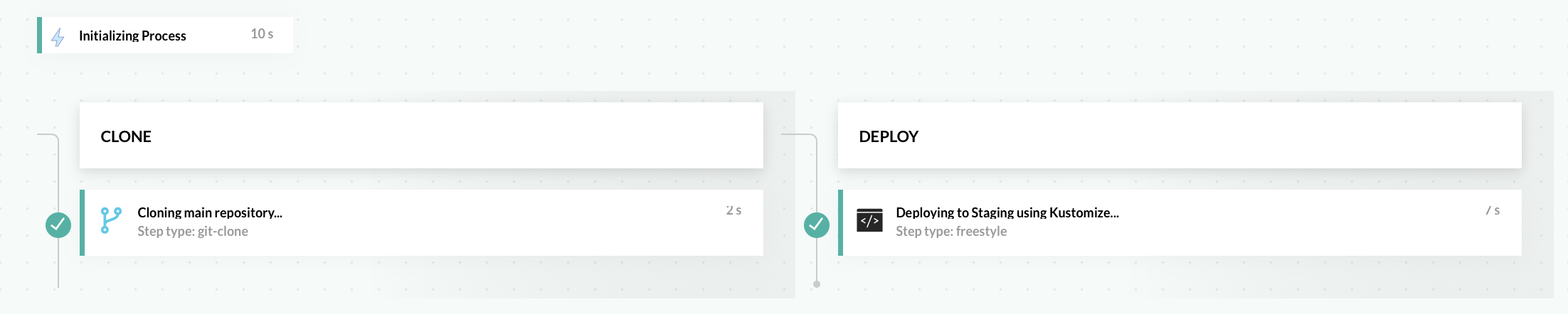Click the git branch icon in Clone step
The width and height of the screenshot is (1568, 314).
pos(111,220)
